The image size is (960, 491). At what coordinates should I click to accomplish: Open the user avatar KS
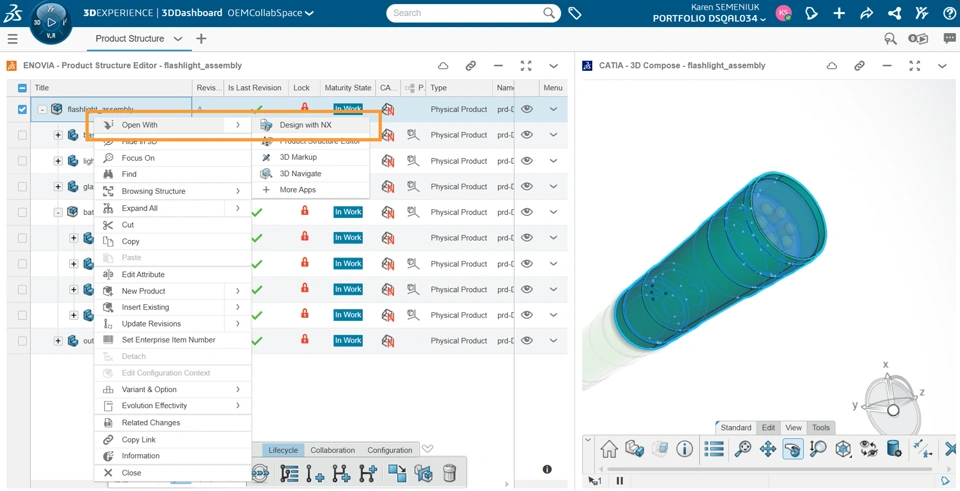(784, 13)
